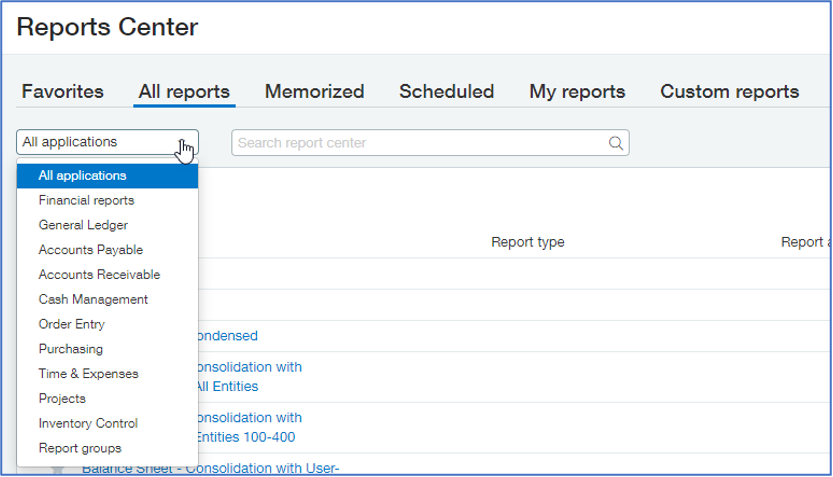Image resolution: width=833 pixels, height=477 pixels.
Task: Switch to the Favorites tab
Action: coord(62,92)
